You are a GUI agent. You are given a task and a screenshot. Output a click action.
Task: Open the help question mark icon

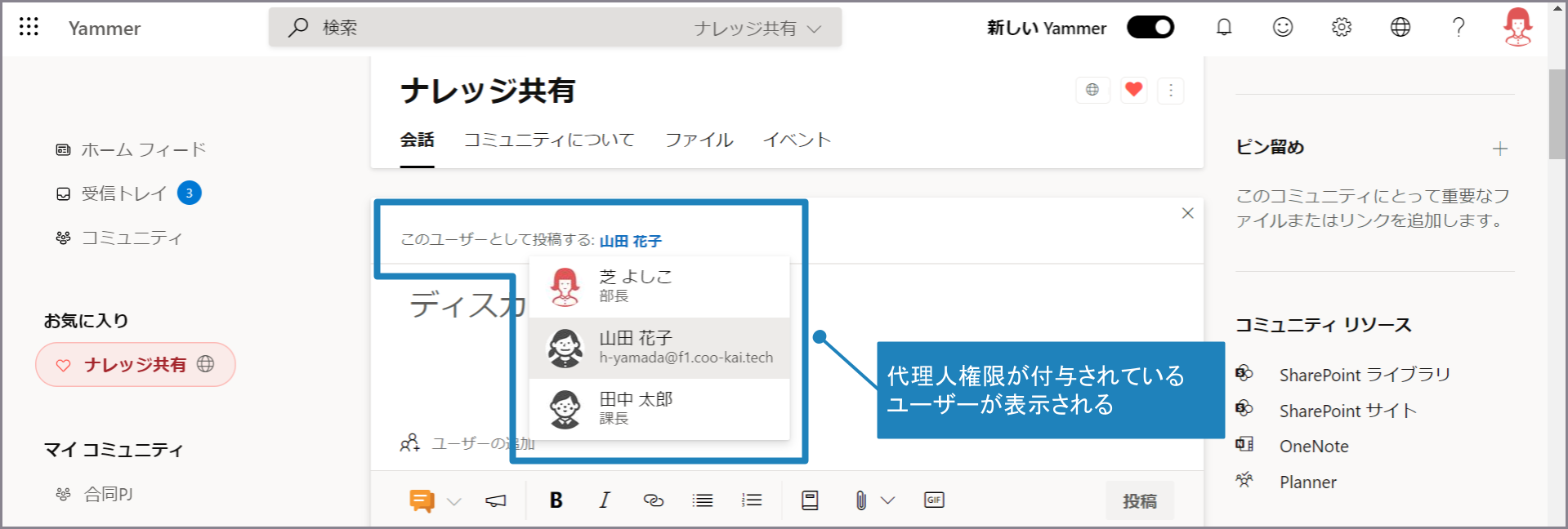point(1459,27)
